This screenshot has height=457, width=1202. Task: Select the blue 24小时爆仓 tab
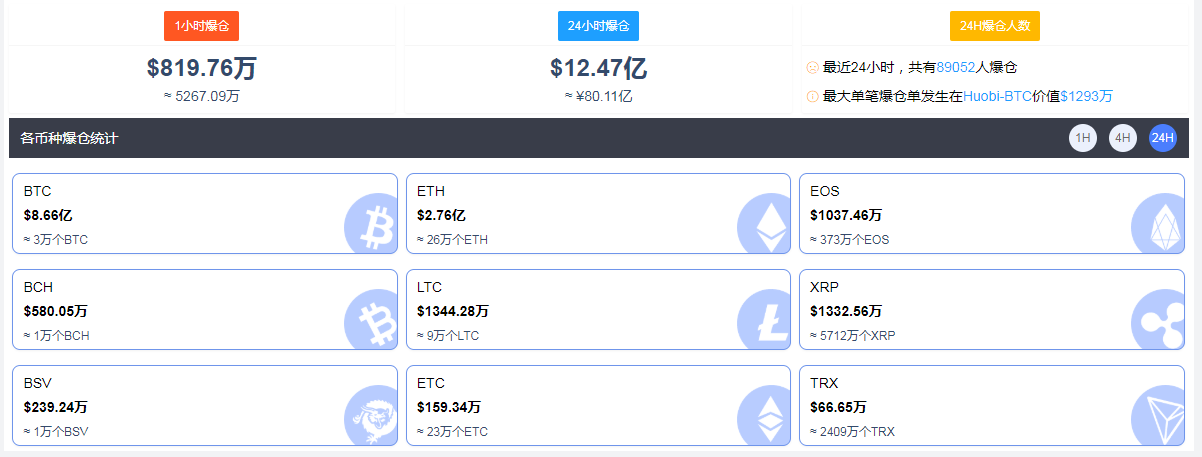(598, 26)
